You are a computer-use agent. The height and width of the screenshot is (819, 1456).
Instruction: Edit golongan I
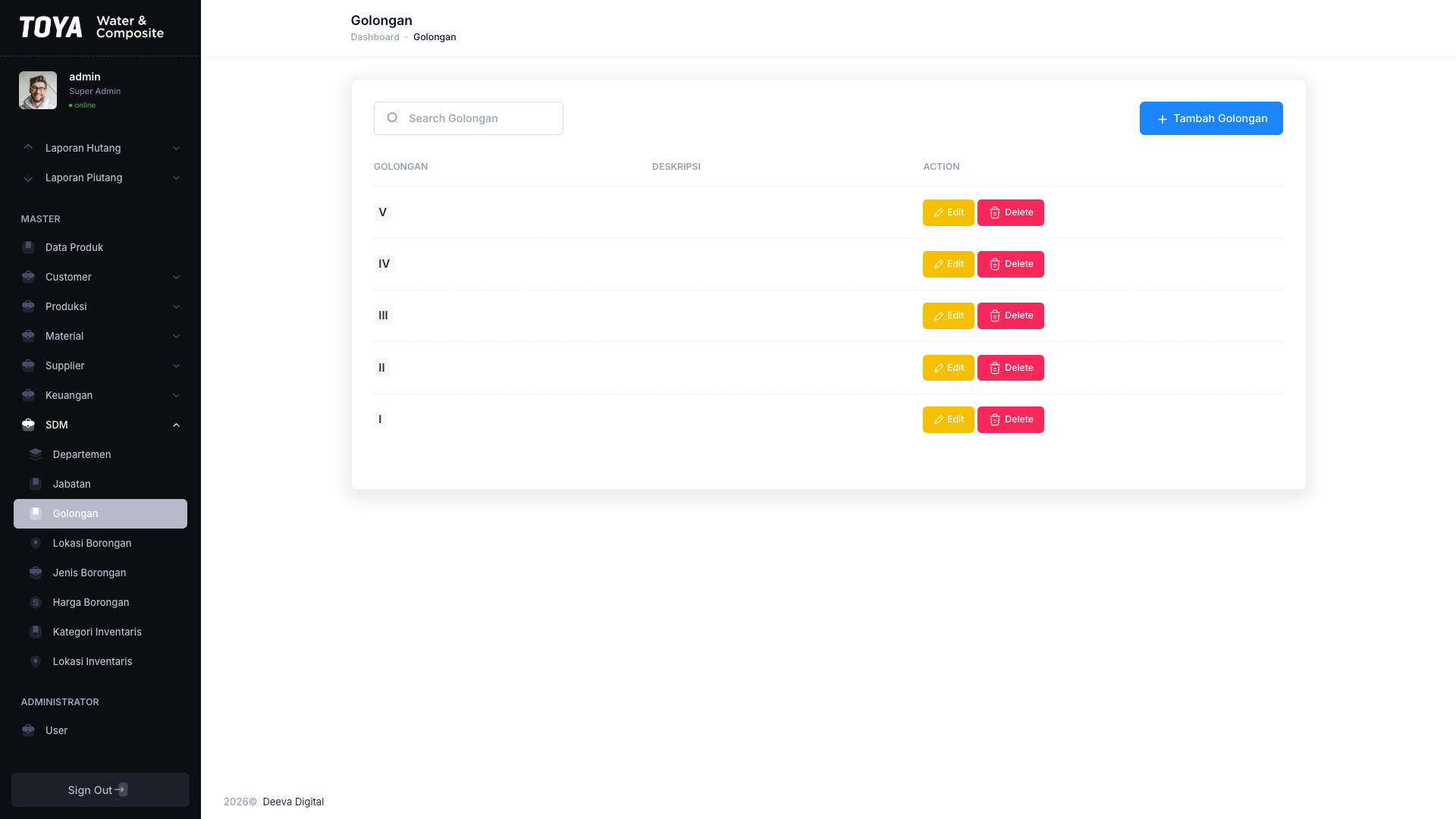click(x=948, y=419)
